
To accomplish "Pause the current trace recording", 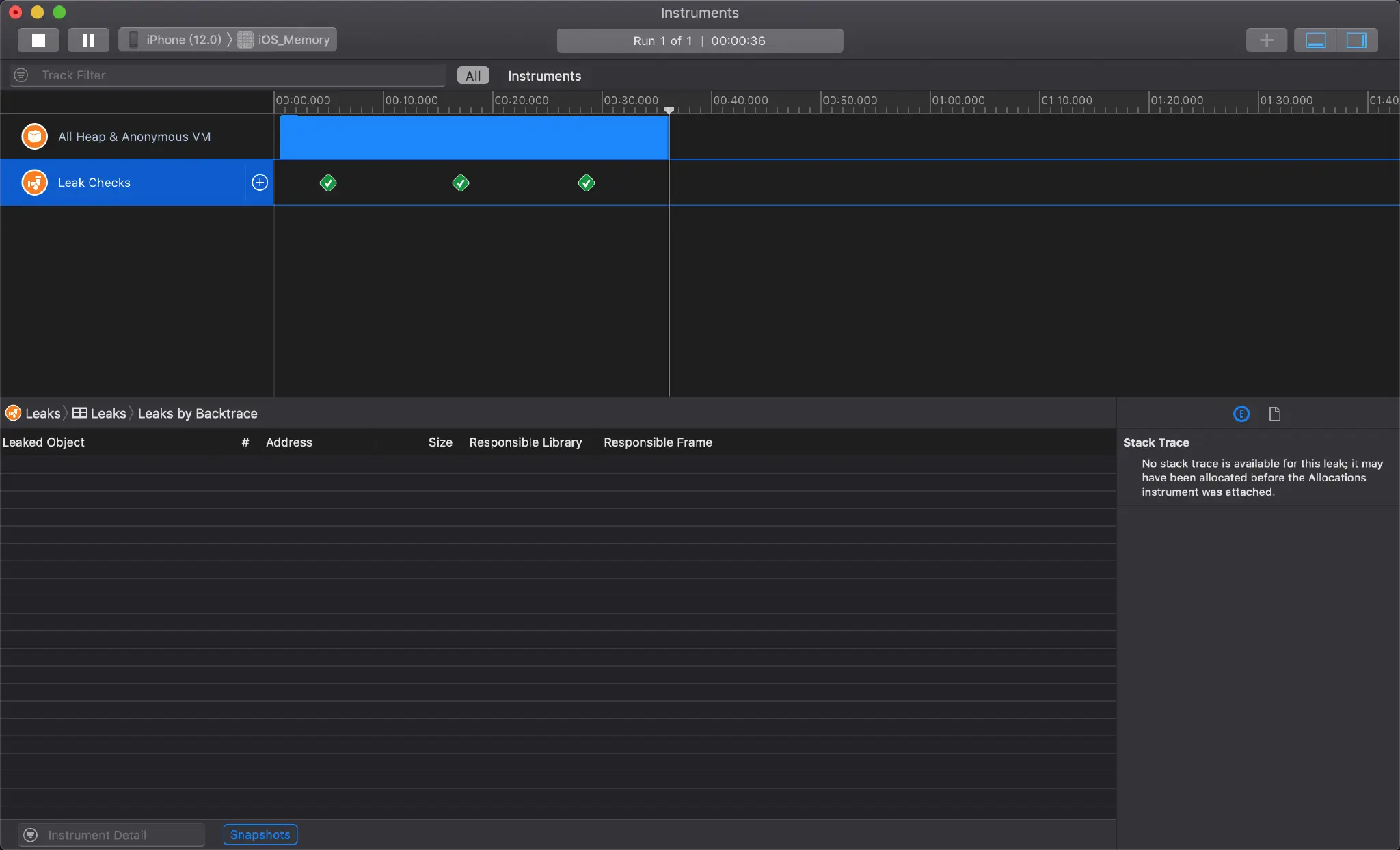I will click(x=88, y=40).
